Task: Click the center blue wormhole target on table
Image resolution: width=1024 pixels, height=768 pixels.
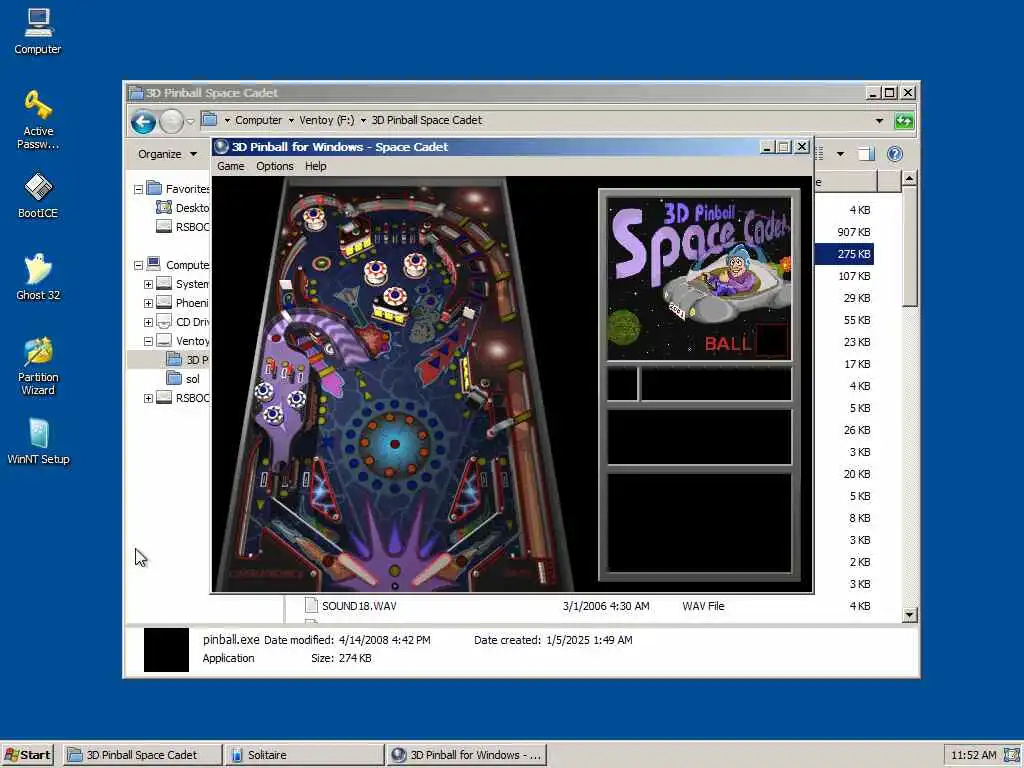Action: pyautogui.click(x=394, y=444)
